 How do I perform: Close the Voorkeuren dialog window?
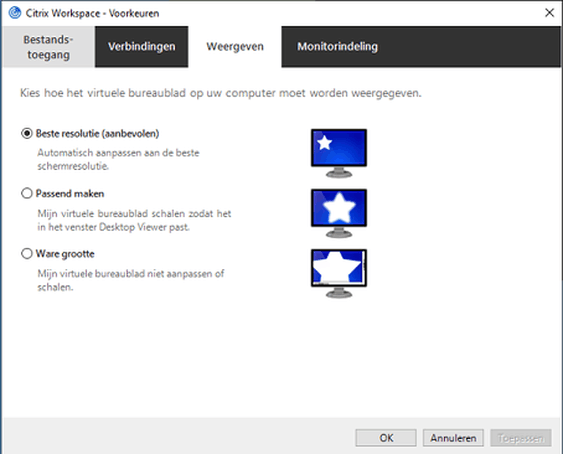pyautogui.click(x=549, y=13)
